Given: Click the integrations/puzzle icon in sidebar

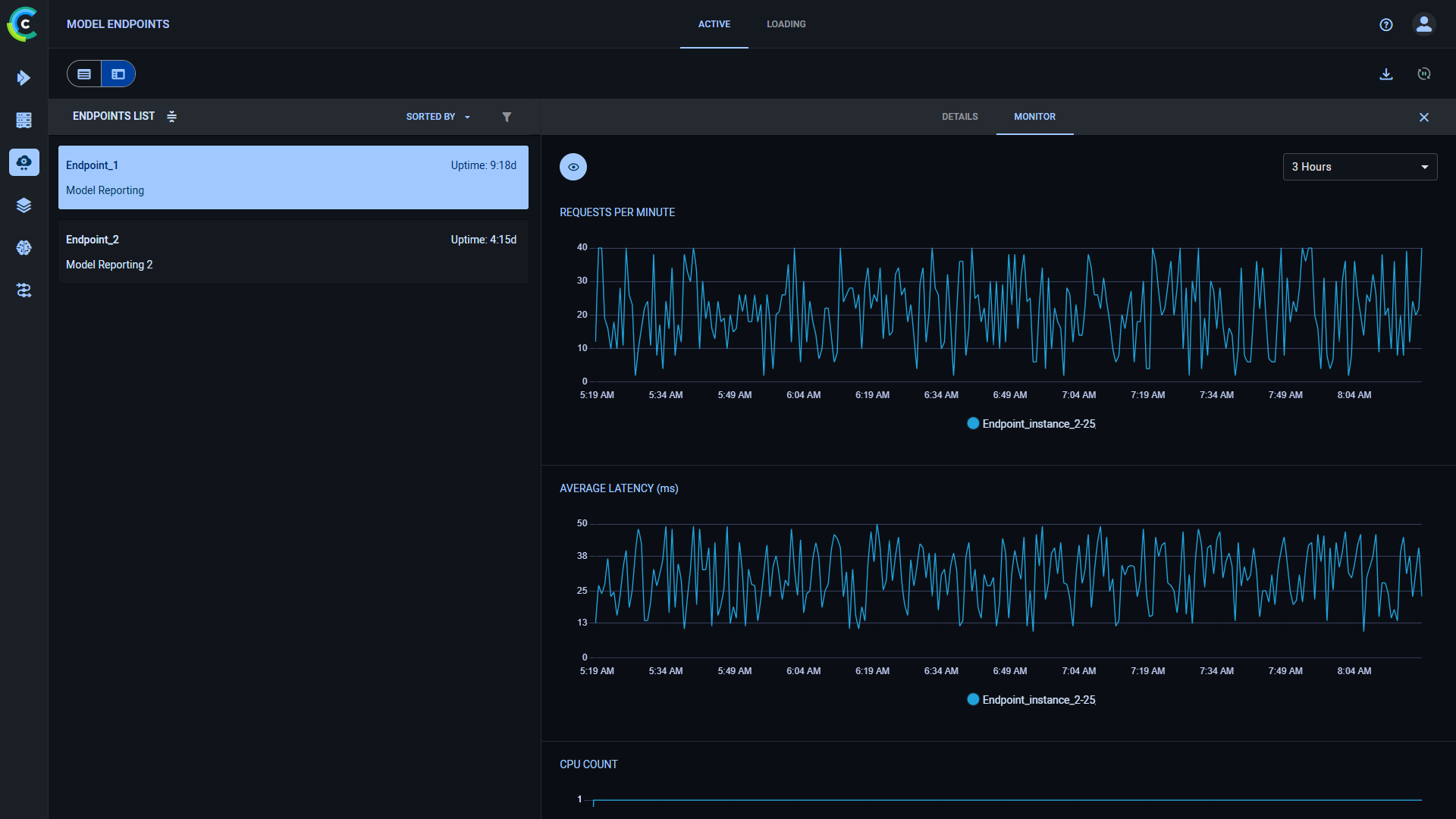Looking at the screenshot, I should [x=24, y=290].
